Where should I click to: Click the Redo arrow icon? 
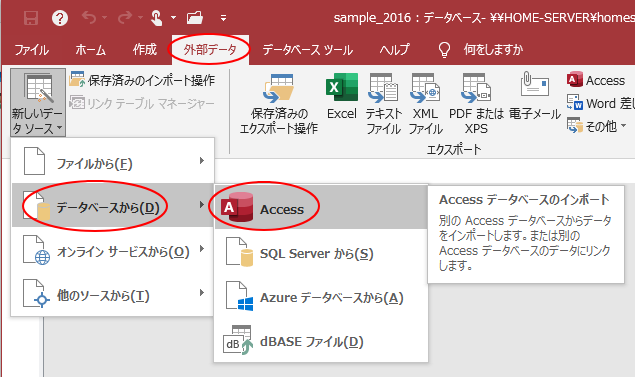125,17
